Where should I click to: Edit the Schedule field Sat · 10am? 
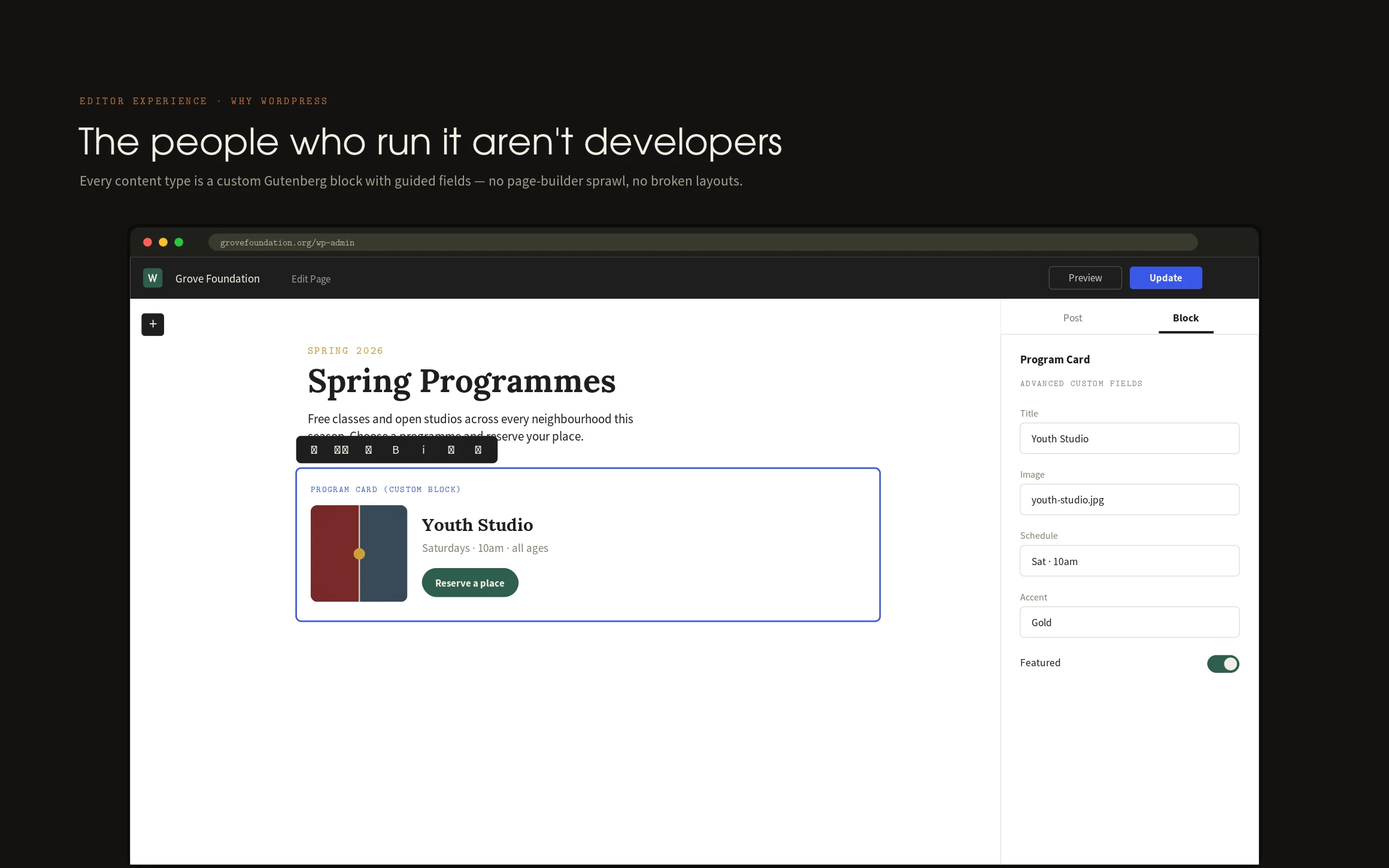pyautogui.click(x=1129, y=561)
